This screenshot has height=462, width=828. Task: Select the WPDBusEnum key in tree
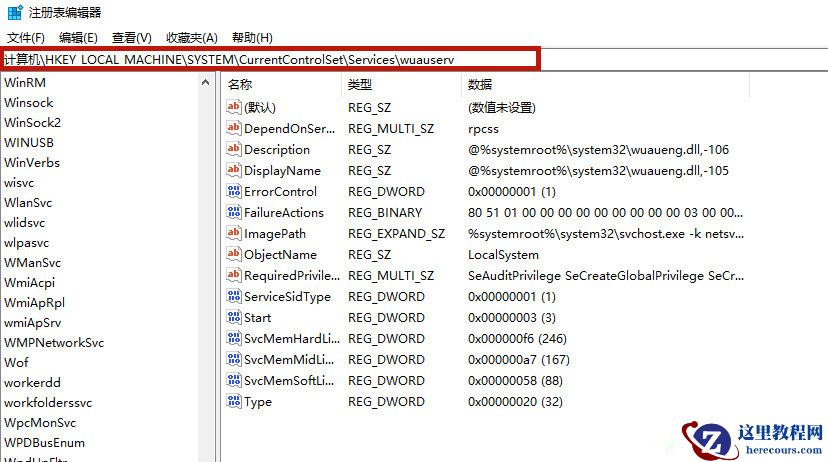click(x=44, y=443)
